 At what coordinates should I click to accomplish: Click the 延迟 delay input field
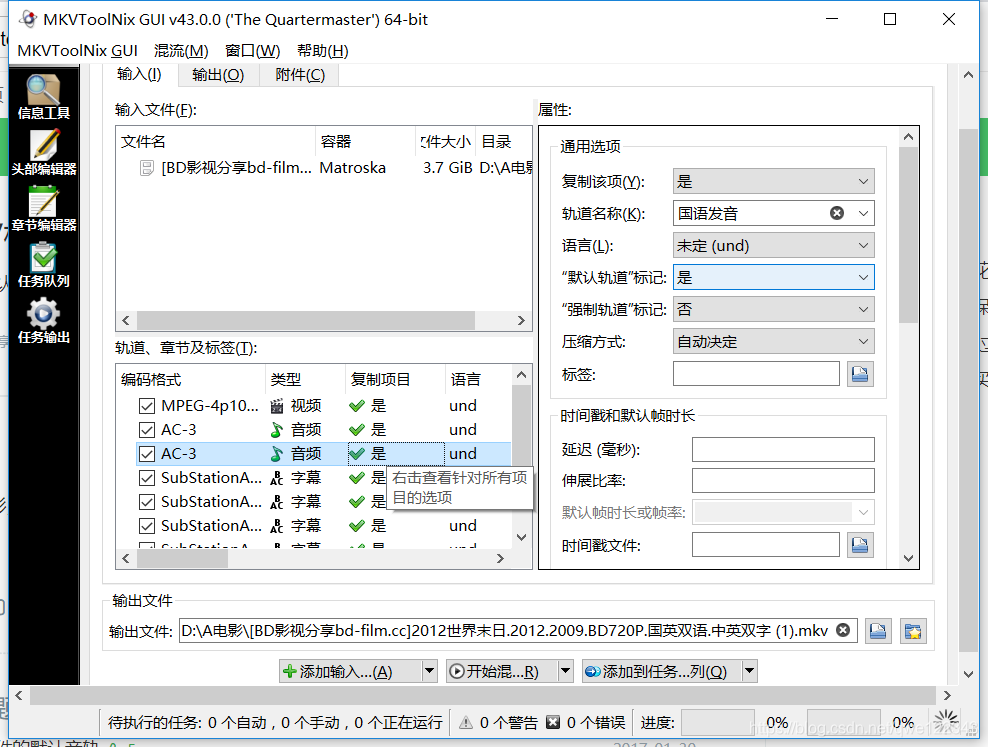783,449
